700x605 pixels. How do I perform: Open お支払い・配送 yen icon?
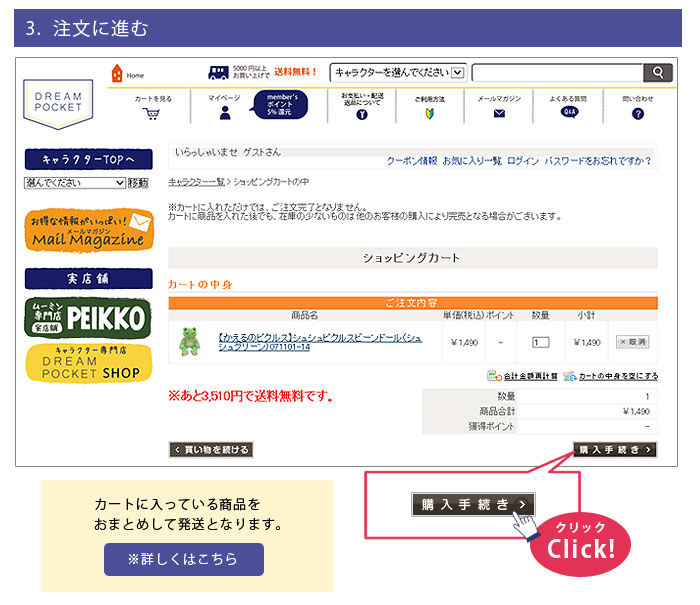(361, 115)
